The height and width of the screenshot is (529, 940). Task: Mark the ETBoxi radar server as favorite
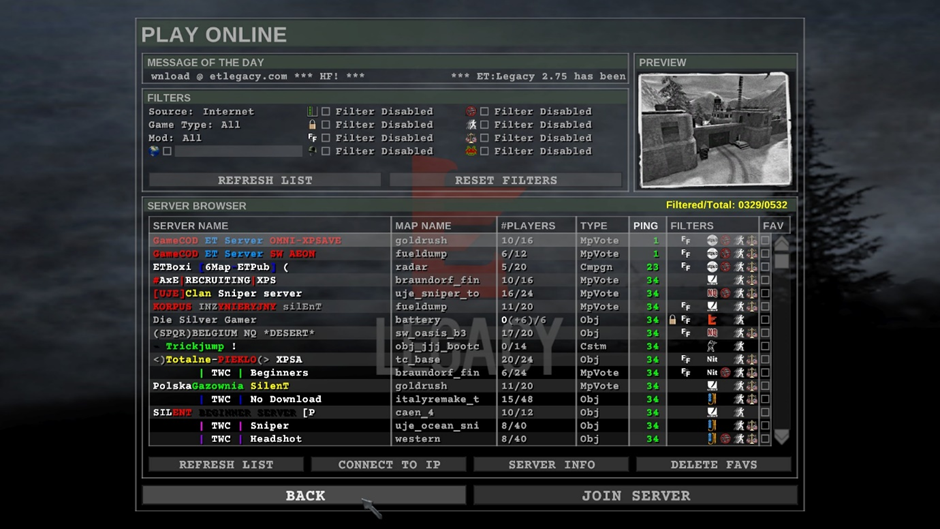(x=765, y=267)
